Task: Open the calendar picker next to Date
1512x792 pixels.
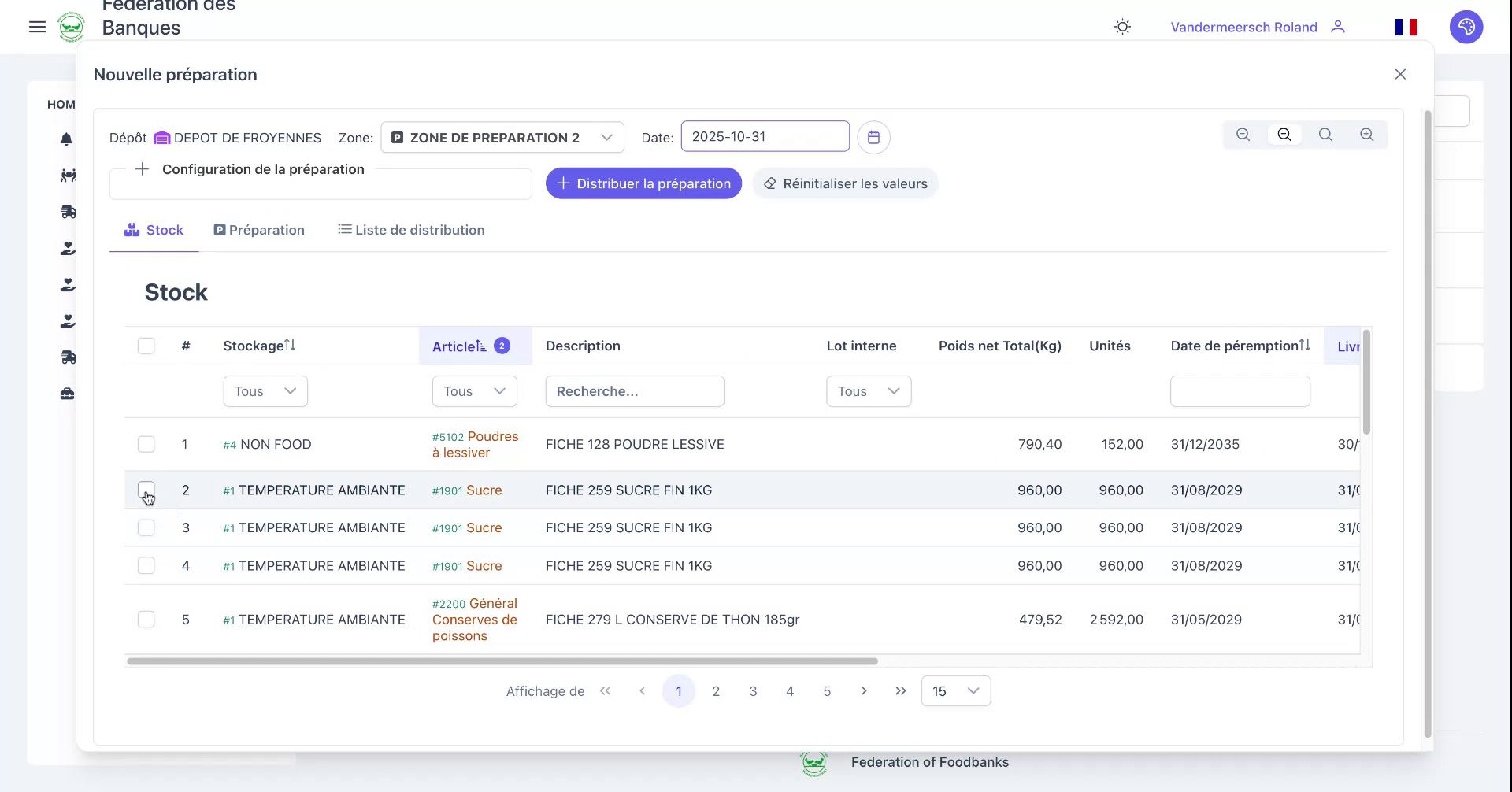Action: point(874,137)
